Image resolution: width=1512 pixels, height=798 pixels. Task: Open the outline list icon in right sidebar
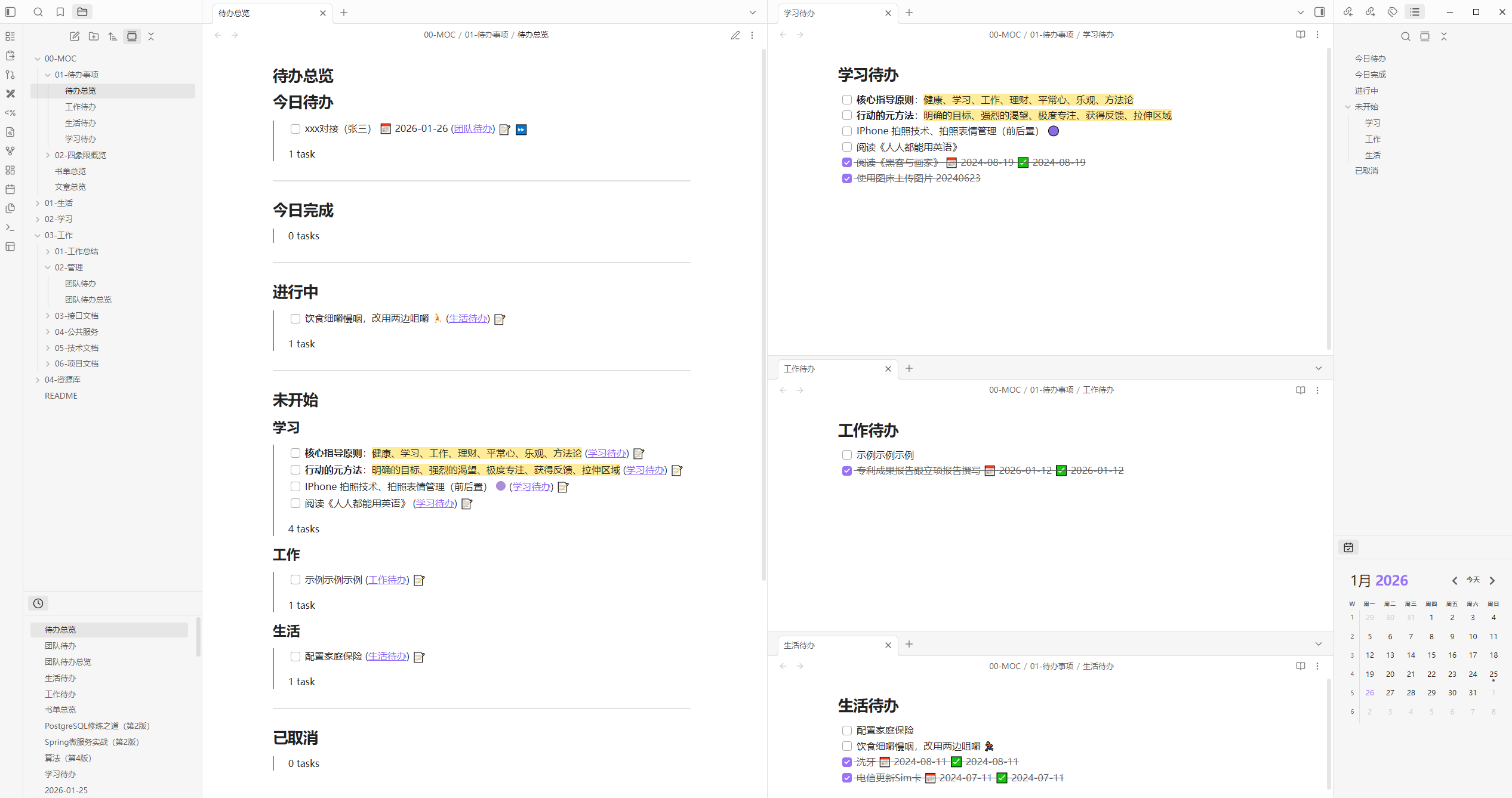coord(1415,12)
